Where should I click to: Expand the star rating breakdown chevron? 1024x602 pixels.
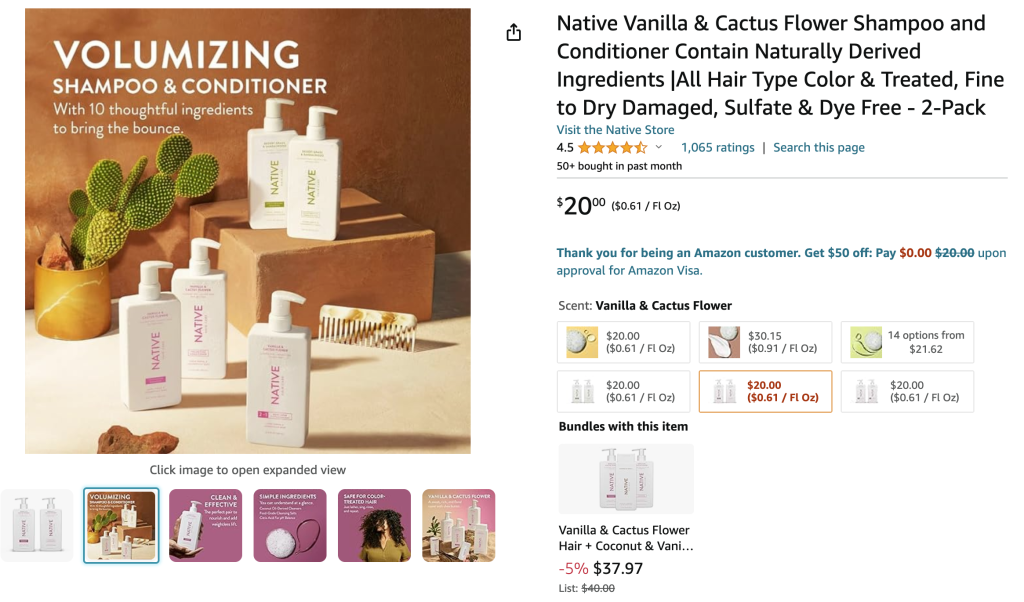(x=658, y=147)
